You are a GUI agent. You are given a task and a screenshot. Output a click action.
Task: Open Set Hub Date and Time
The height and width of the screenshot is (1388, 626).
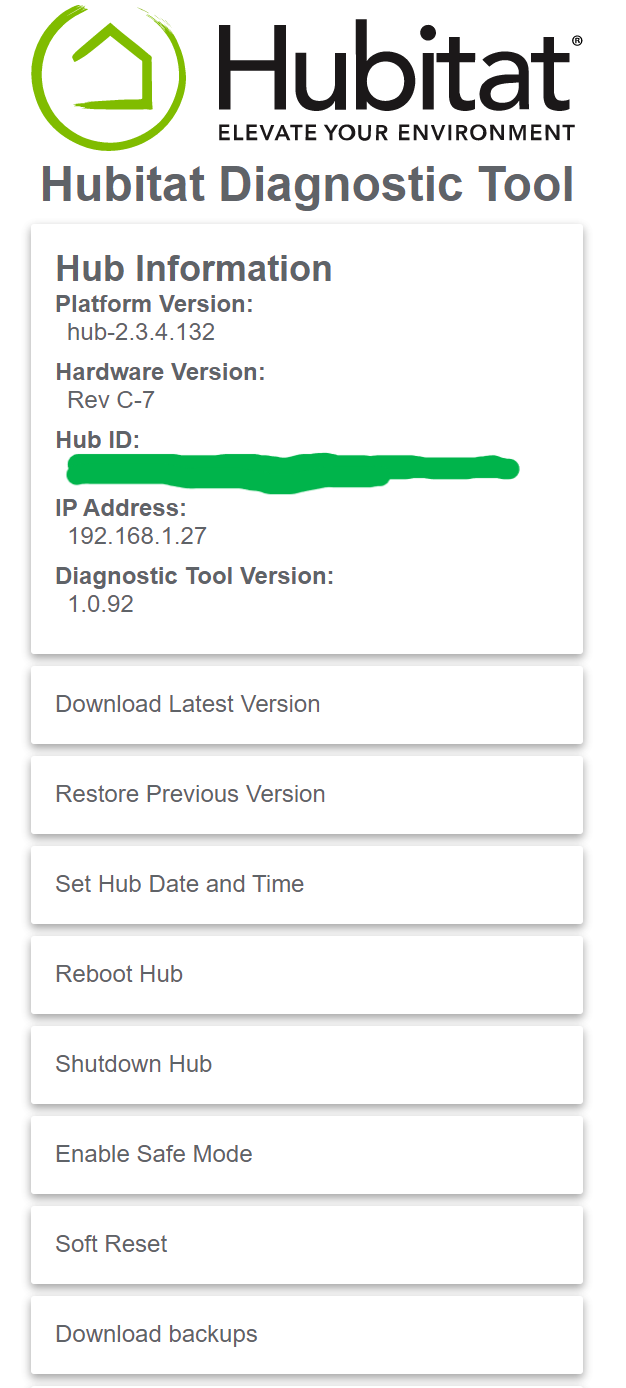pos(306,884)
